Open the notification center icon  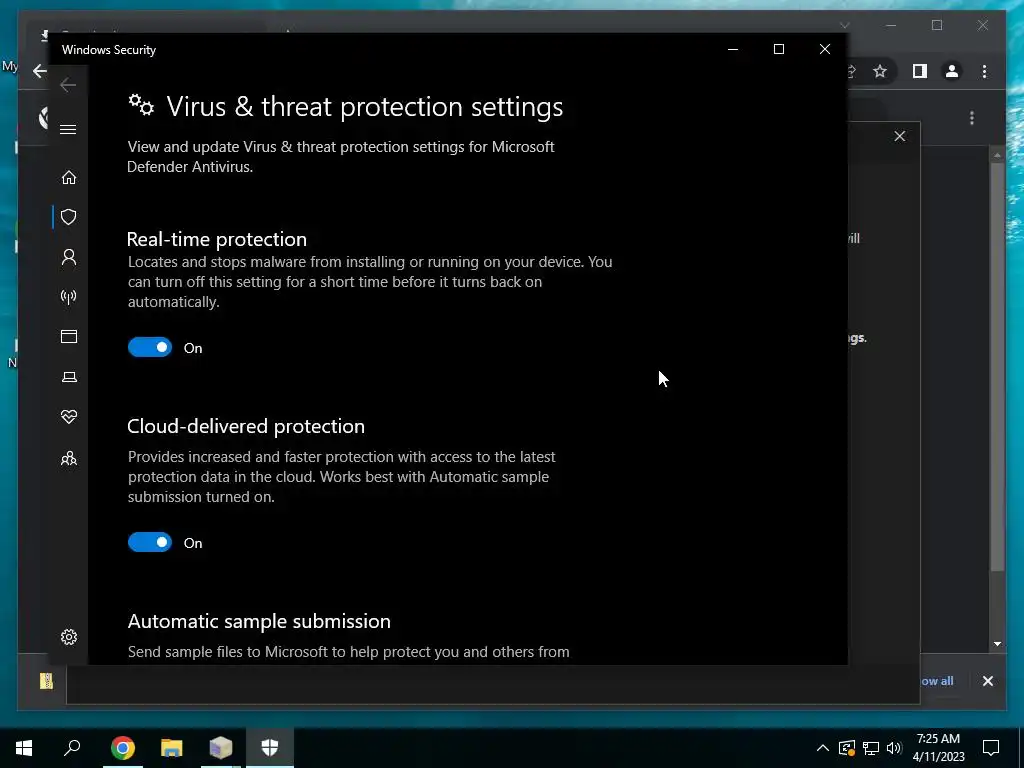[991, 748]
